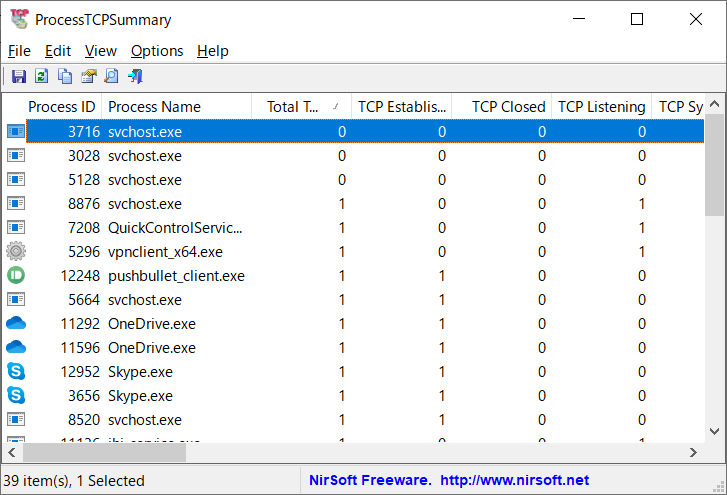Open the nirsoft.net website link
The image size is (727, 495).
click(515, 481)
